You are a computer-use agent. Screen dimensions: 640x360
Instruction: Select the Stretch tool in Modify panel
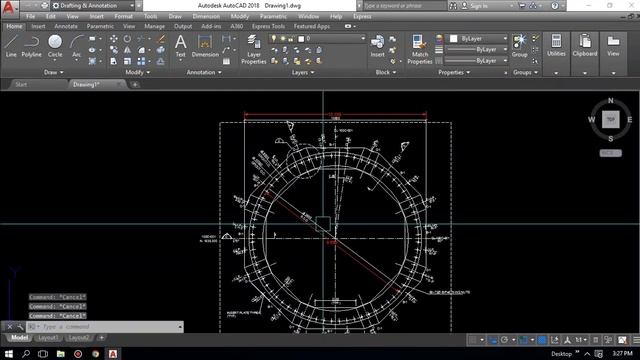[x=113, y=61]
